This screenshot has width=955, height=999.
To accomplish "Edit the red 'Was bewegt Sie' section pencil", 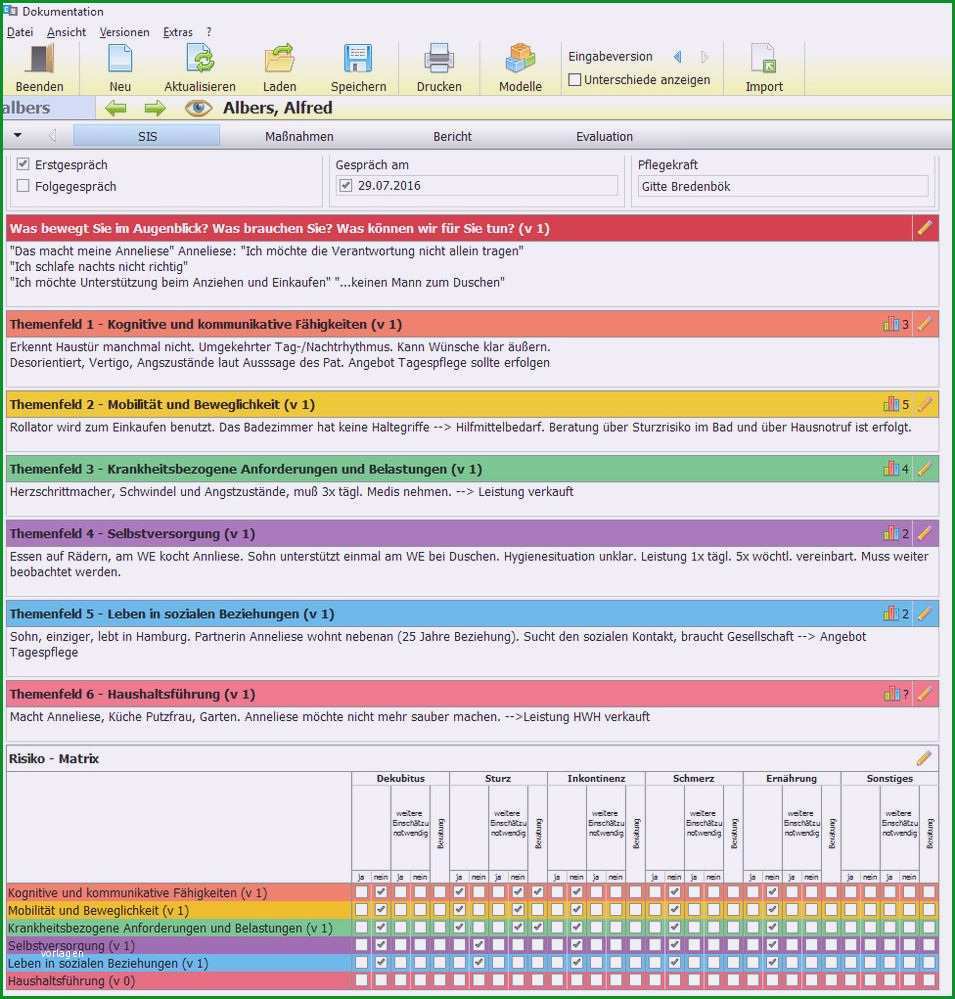I will pyautogui.click(x=924, y=228).
